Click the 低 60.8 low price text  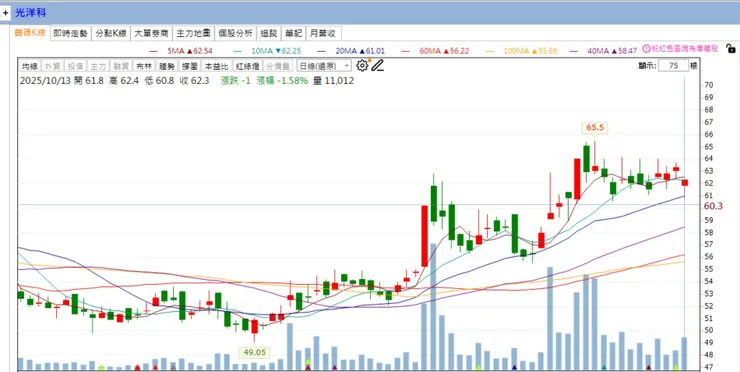click(x=159, y=81)
